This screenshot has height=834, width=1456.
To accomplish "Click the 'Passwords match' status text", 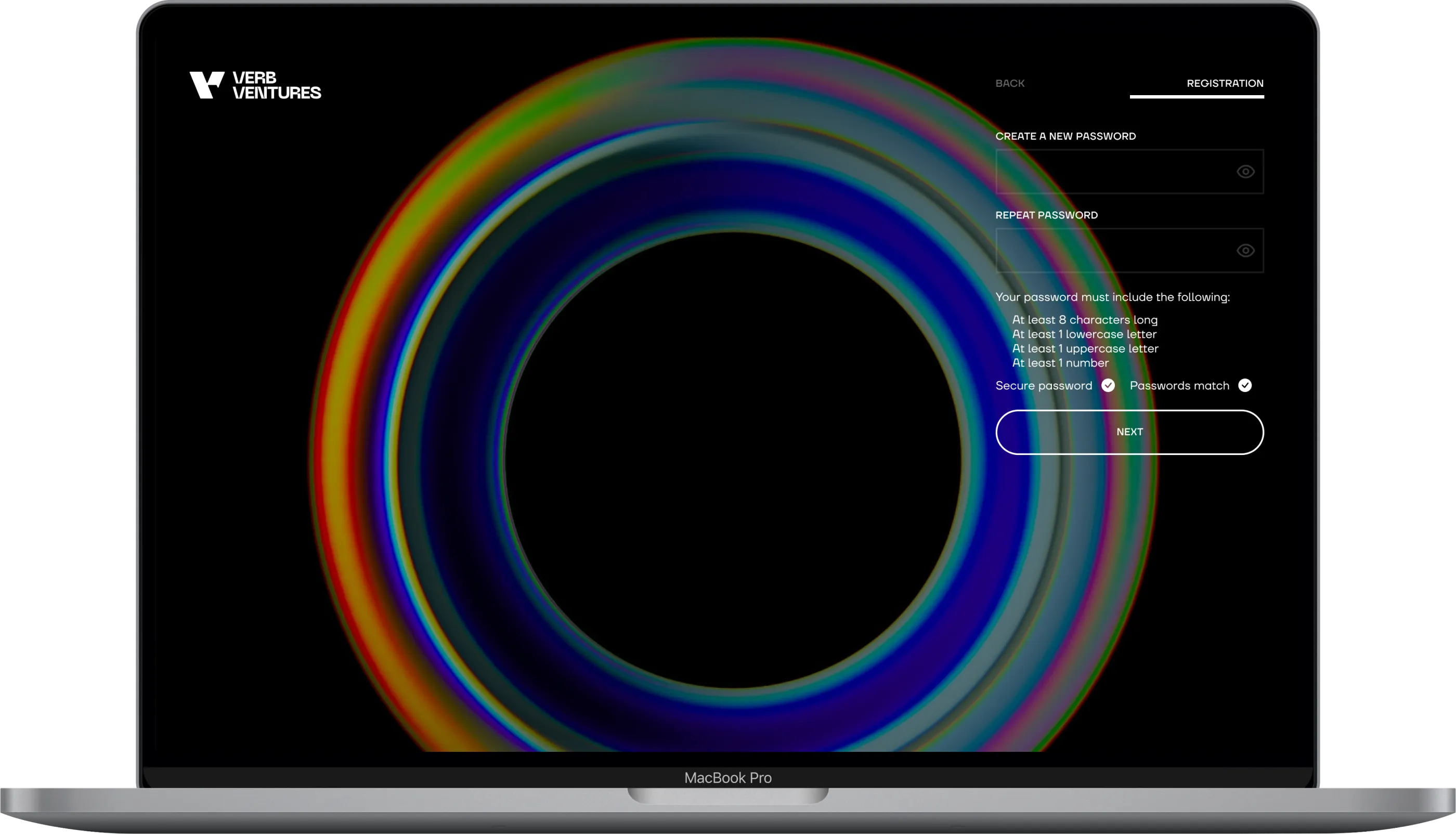I will point(1179,386).
